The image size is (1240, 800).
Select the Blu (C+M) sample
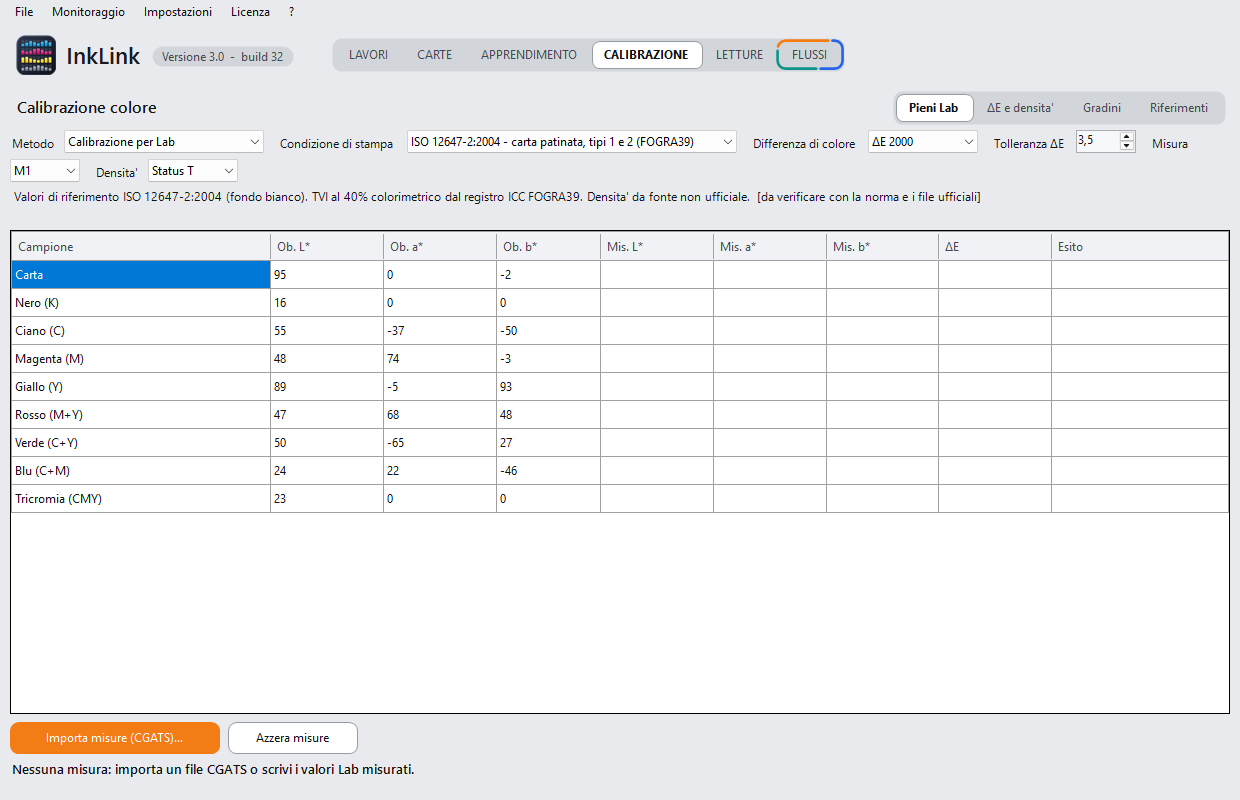click(141, 471)
